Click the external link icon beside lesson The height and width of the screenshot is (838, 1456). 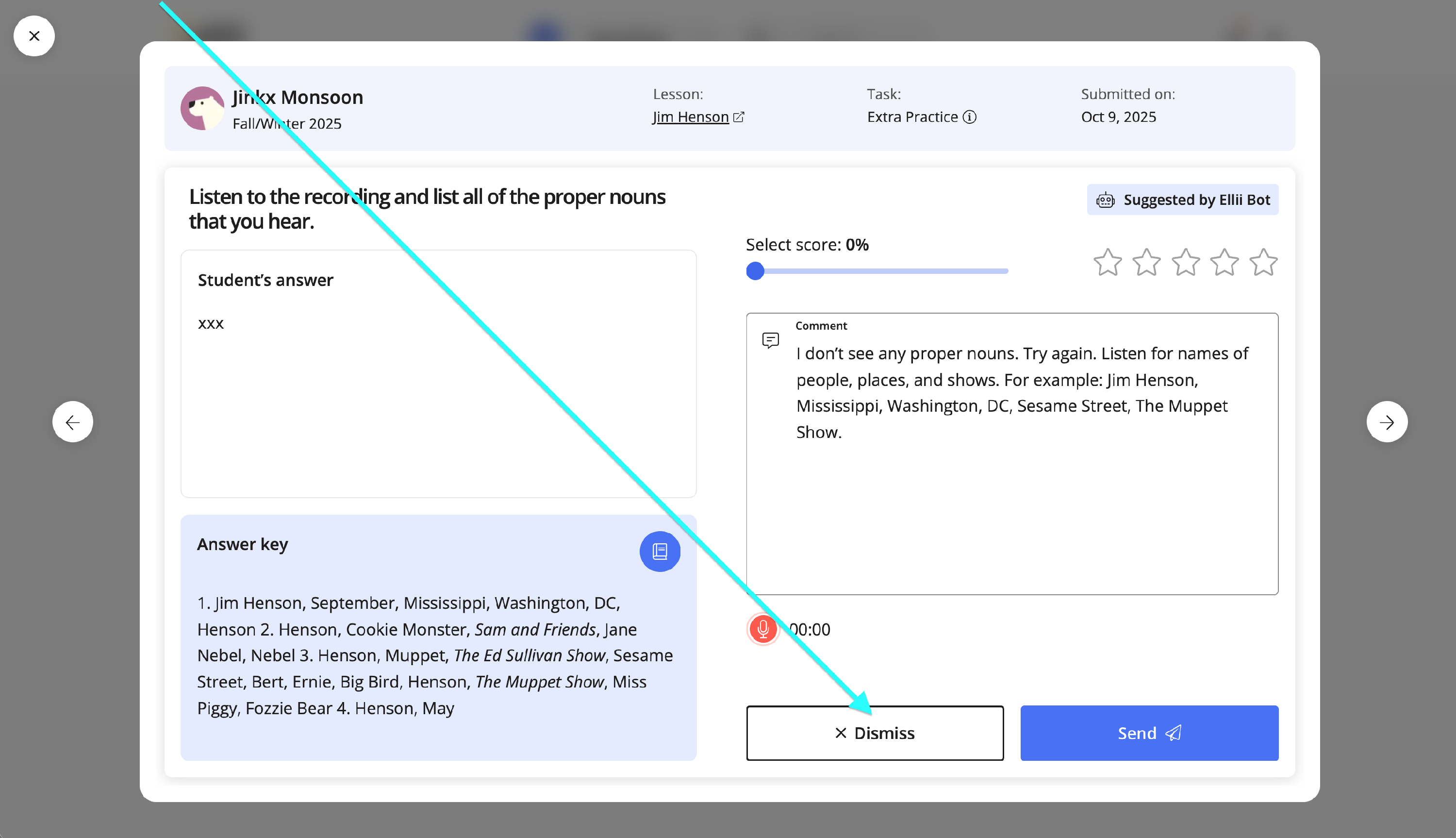[739, 117]
